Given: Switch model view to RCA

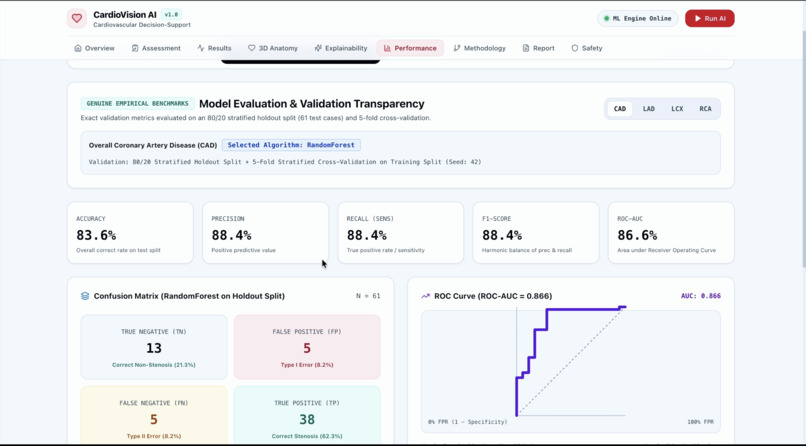Looking at the screenshot, I should click(705, 108).
